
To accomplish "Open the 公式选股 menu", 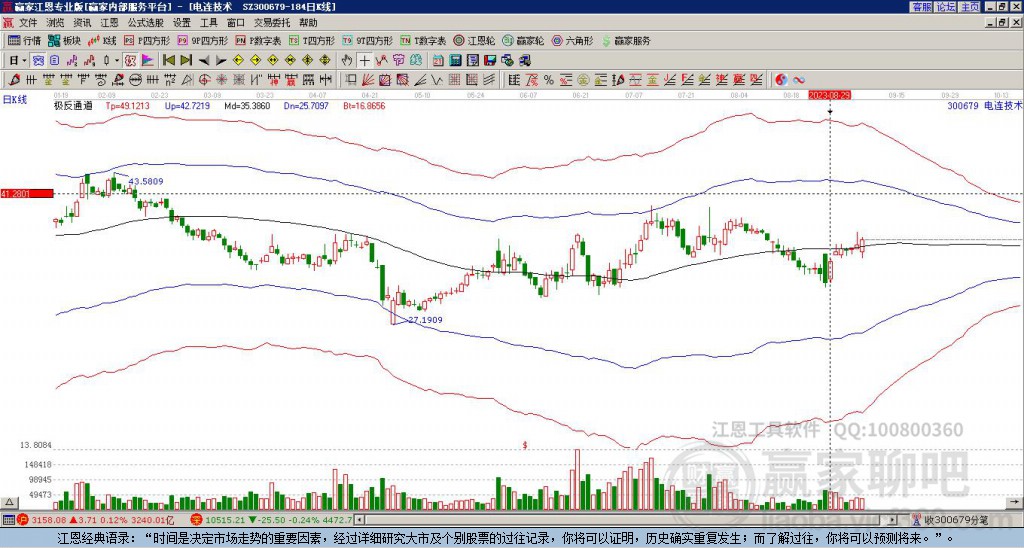I will click(146, 23).
